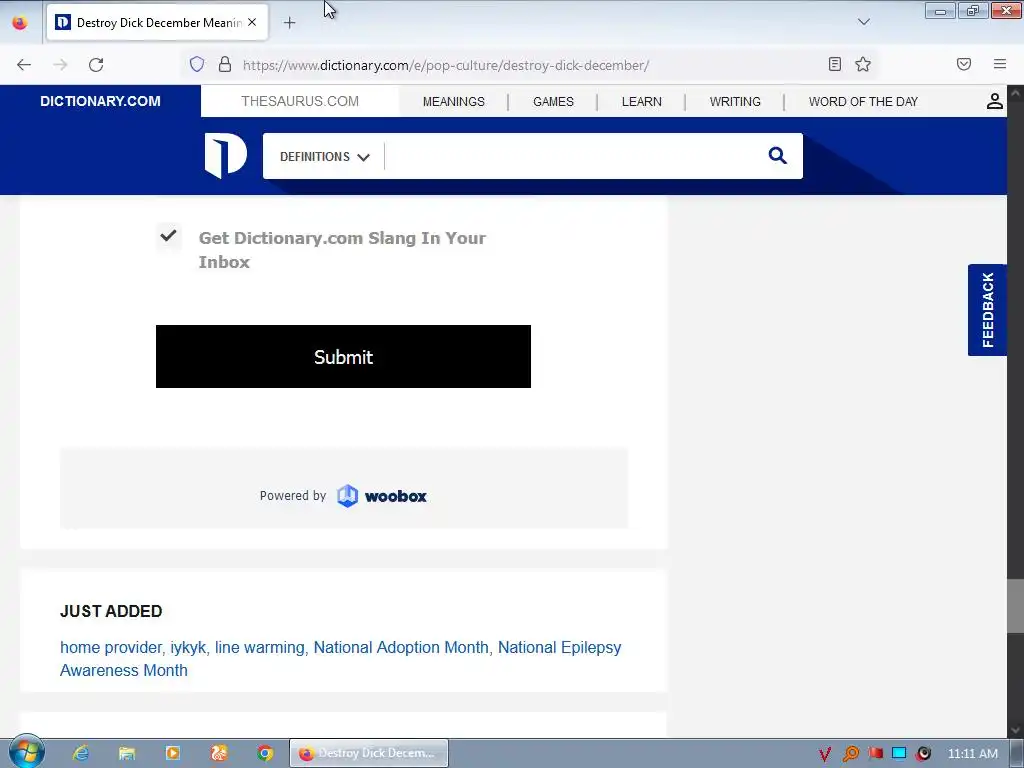This screenshot has height=768, width=1024.
Task: Click the taskbar clock showing 11:11 AM
Action: click(972, 754)
